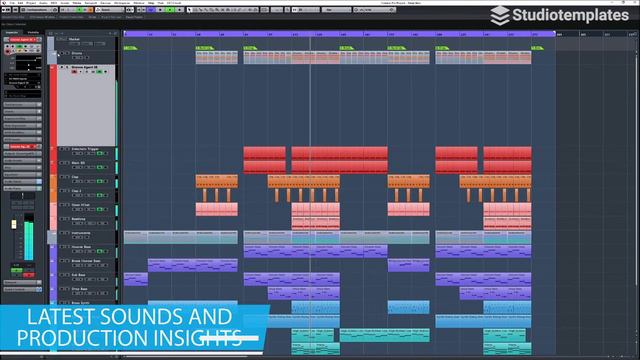
Task: Select the Object Selection arrow tool
Action: pyautogui.click(x=190, y=10)
